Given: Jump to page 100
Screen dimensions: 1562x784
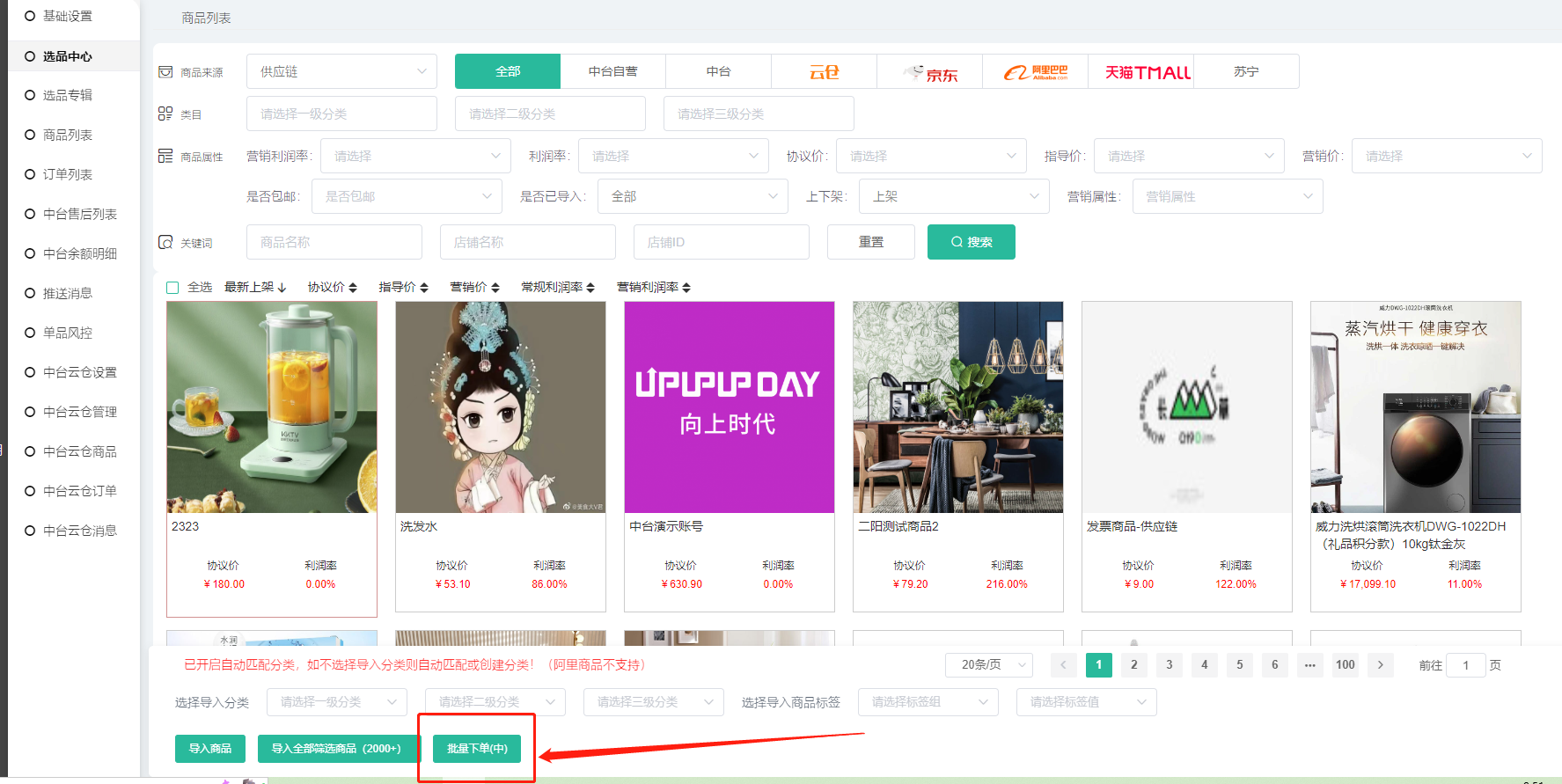Looking at the screenshot, I should pos(1346,665).
